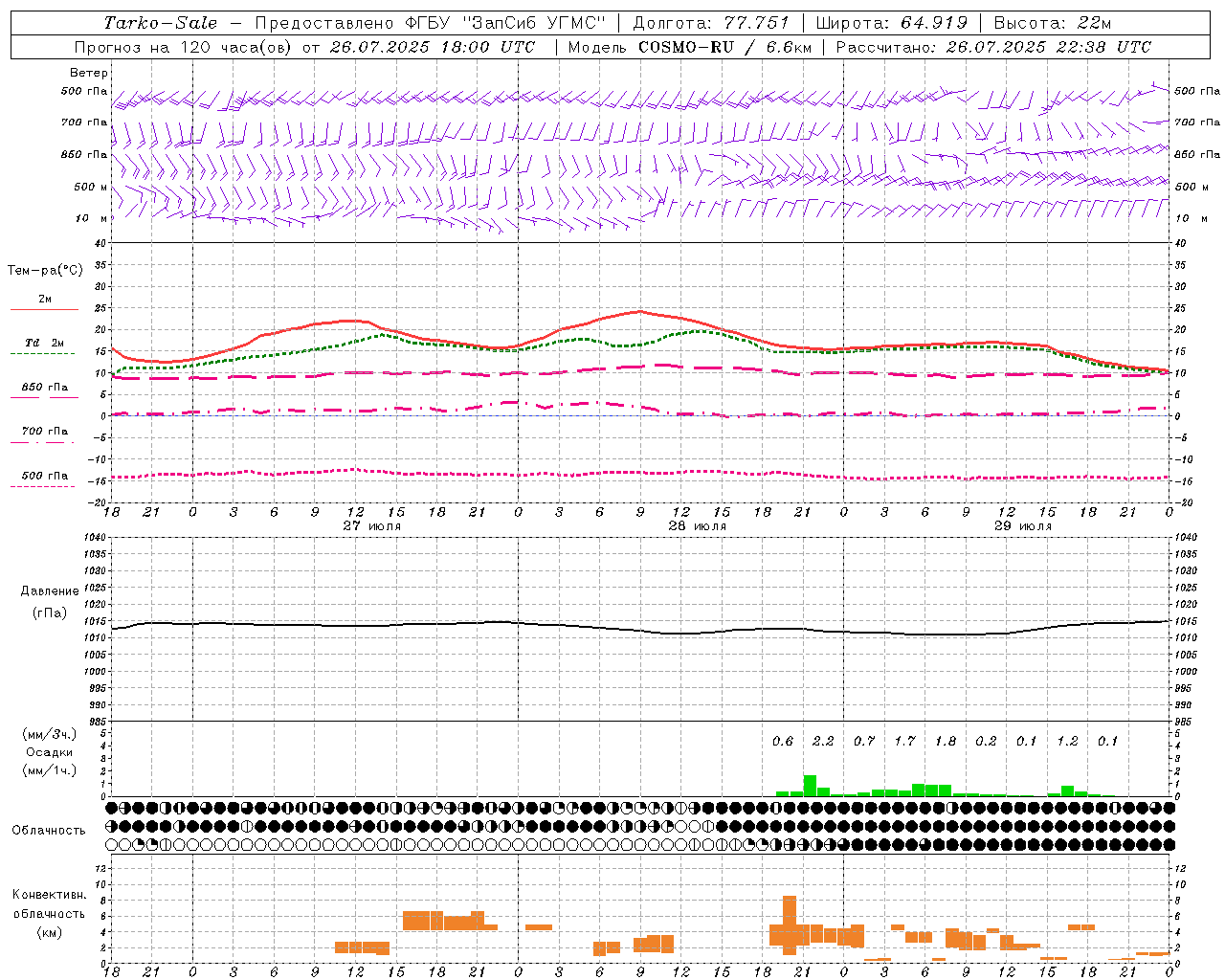Click the 0.7 precipitation value
Image resolution: width=1225 pixels, height=980 pixels.
pyautogui.click(x=864, y=741)
